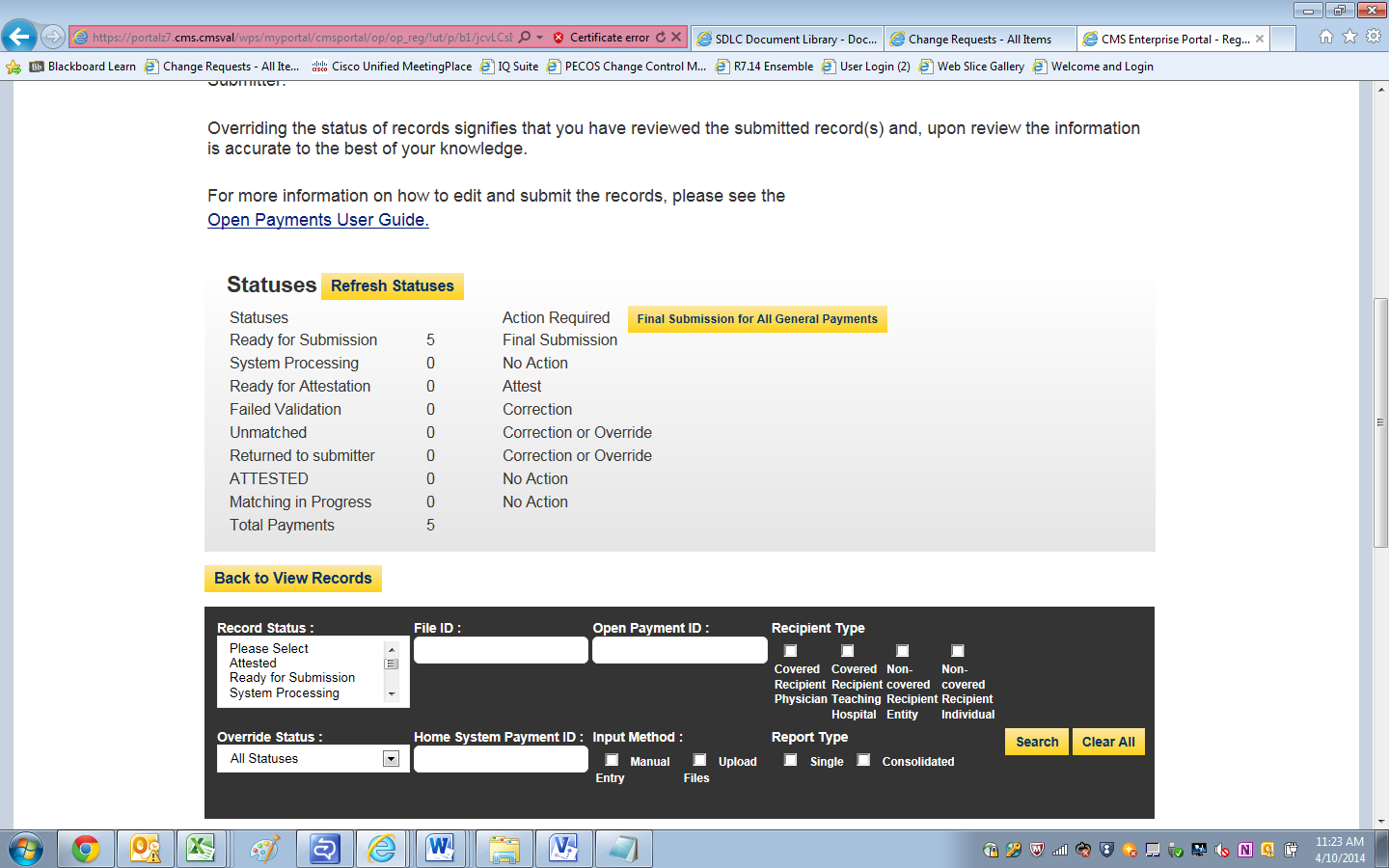Enable the Manual Entry input method checkbox

click(x=612, y=760)
